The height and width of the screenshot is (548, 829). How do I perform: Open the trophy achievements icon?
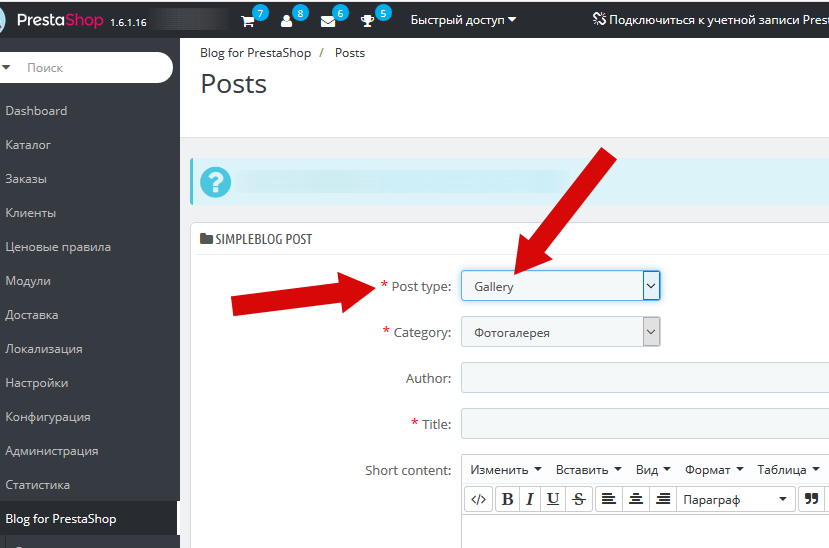point(367,21)
